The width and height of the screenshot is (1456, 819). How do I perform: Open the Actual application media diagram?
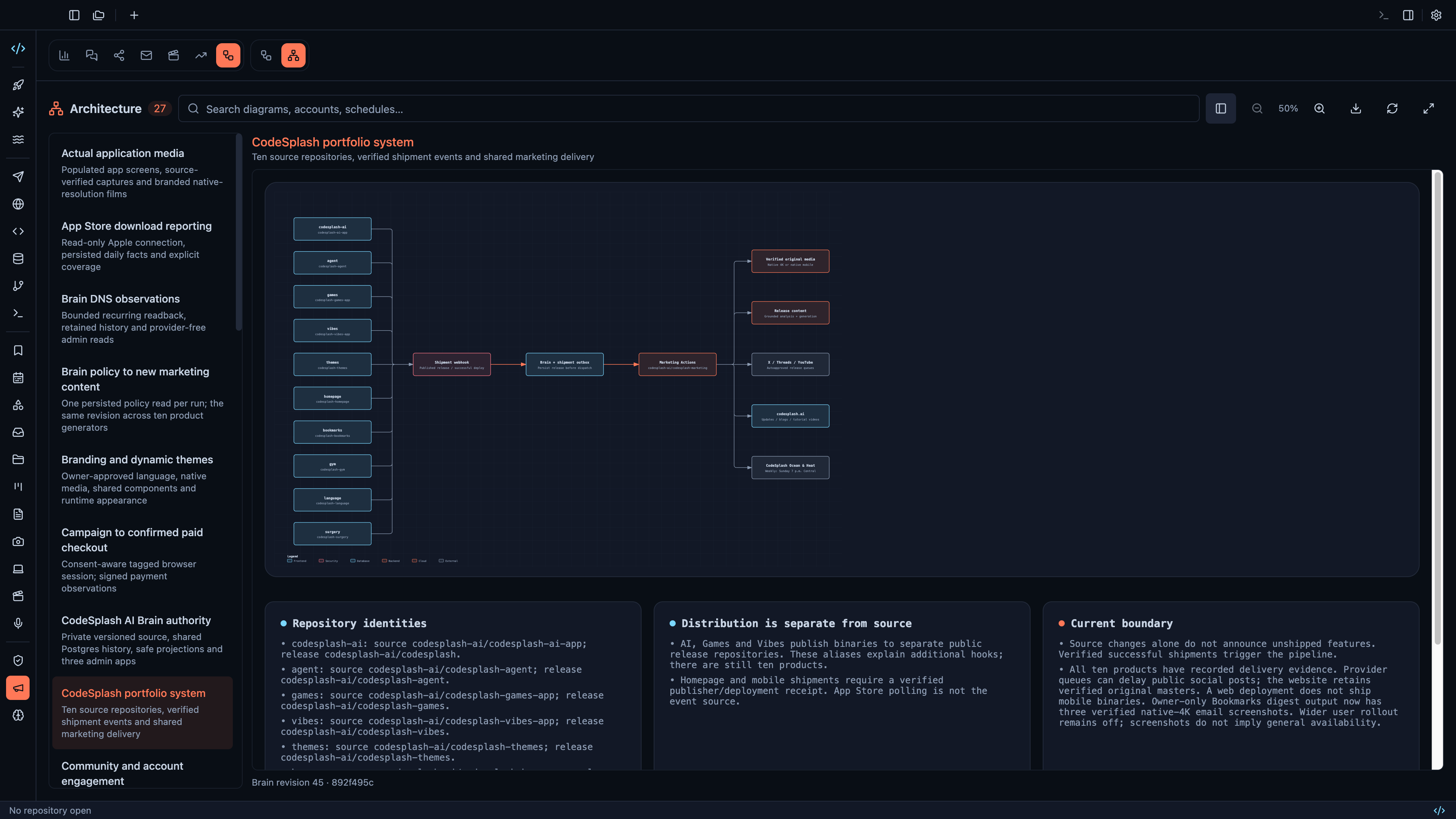(143, 173)
